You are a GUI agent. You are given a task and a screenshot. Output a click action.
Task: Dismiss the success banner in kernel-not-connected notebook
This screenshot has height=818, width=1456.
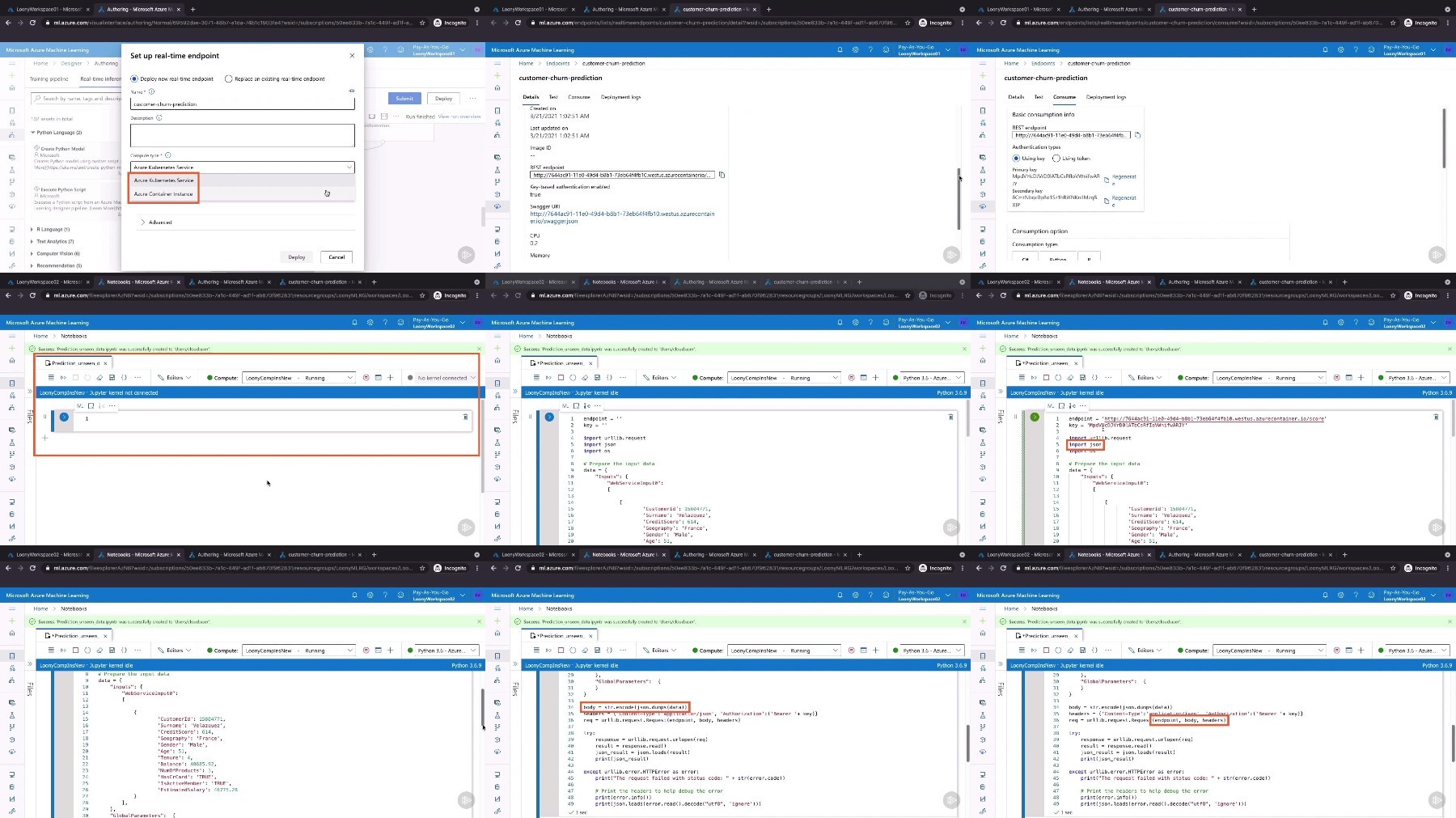tap(479, 349)
